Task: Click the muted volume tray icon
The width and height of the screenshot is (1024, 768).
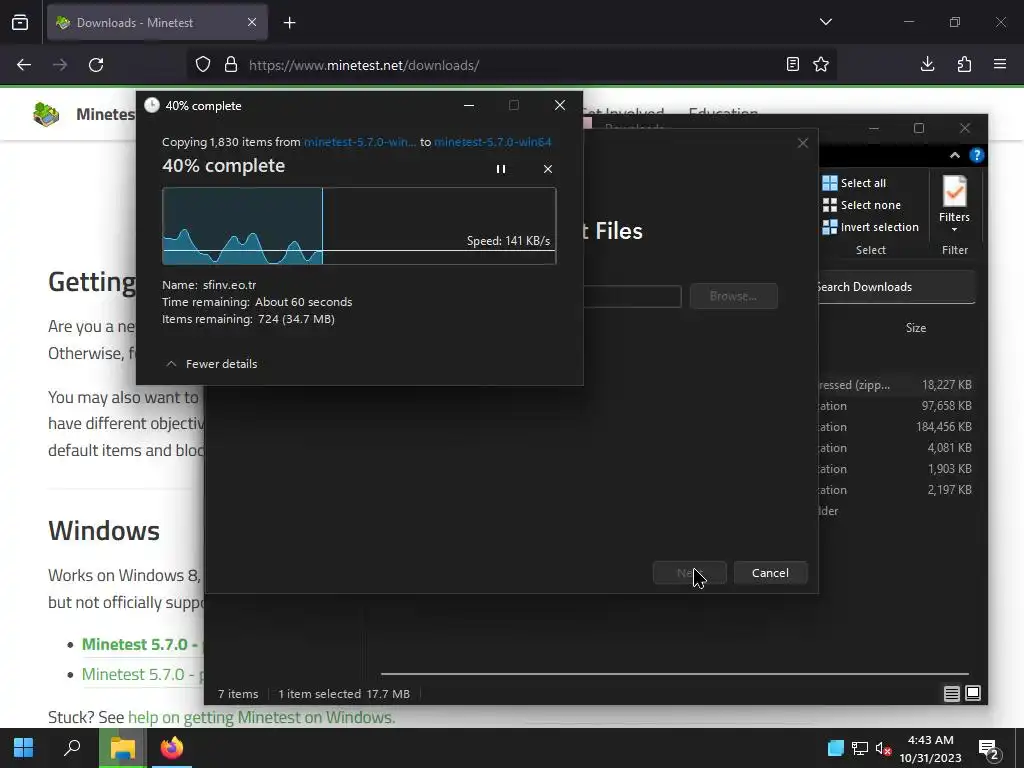Action: [884, 748]
